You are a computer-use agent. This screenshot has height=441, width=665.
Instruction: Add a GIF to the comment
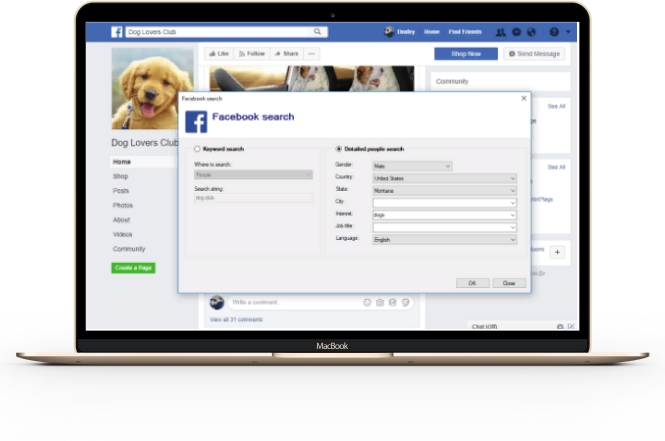[393, 302]
